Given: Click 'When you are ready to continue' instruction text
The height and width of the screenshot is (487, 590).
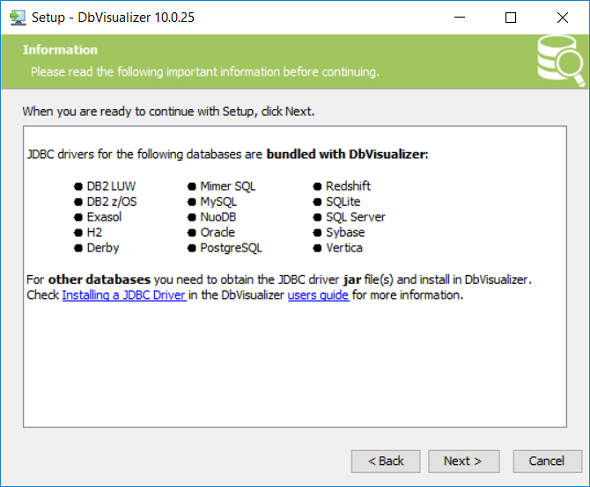Looking at the screenshot, I should pos(168,112).
